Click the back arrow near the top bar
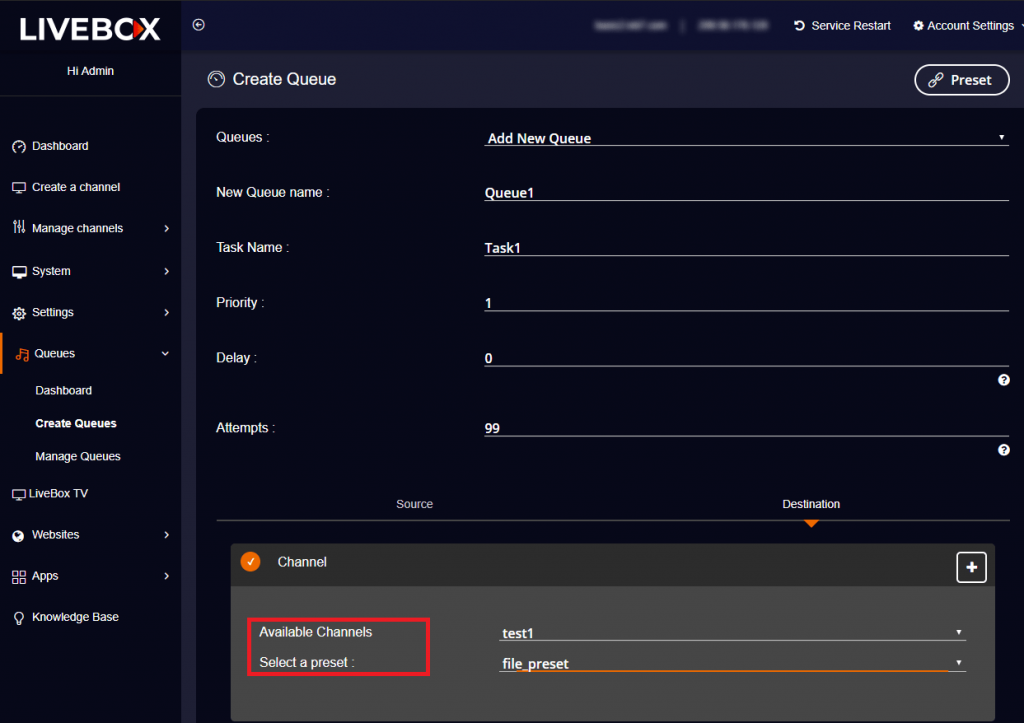 (197, 24)
